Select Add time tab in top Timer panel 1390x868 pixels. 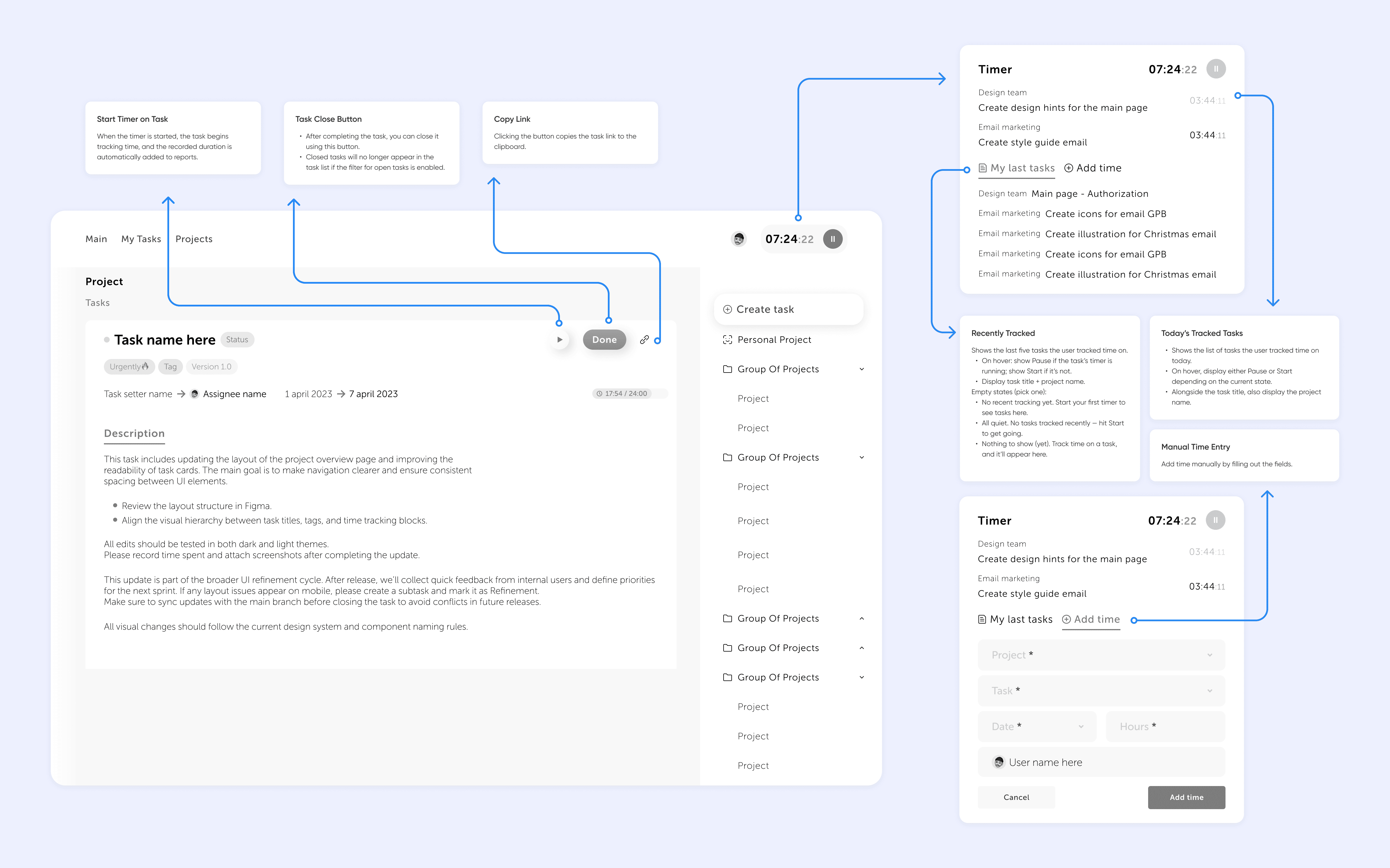point(1093,168)
